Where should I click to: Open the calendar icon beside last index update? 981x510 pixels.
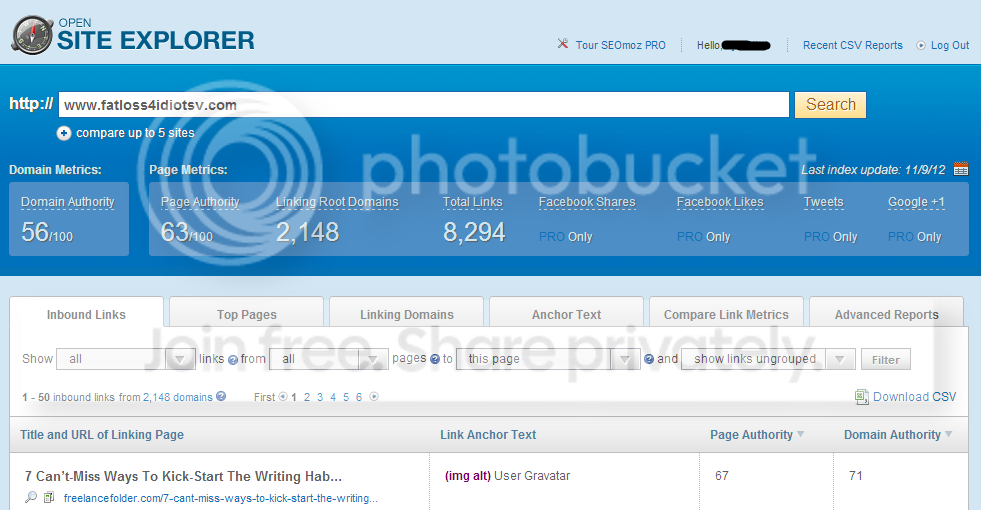[960, 169]
